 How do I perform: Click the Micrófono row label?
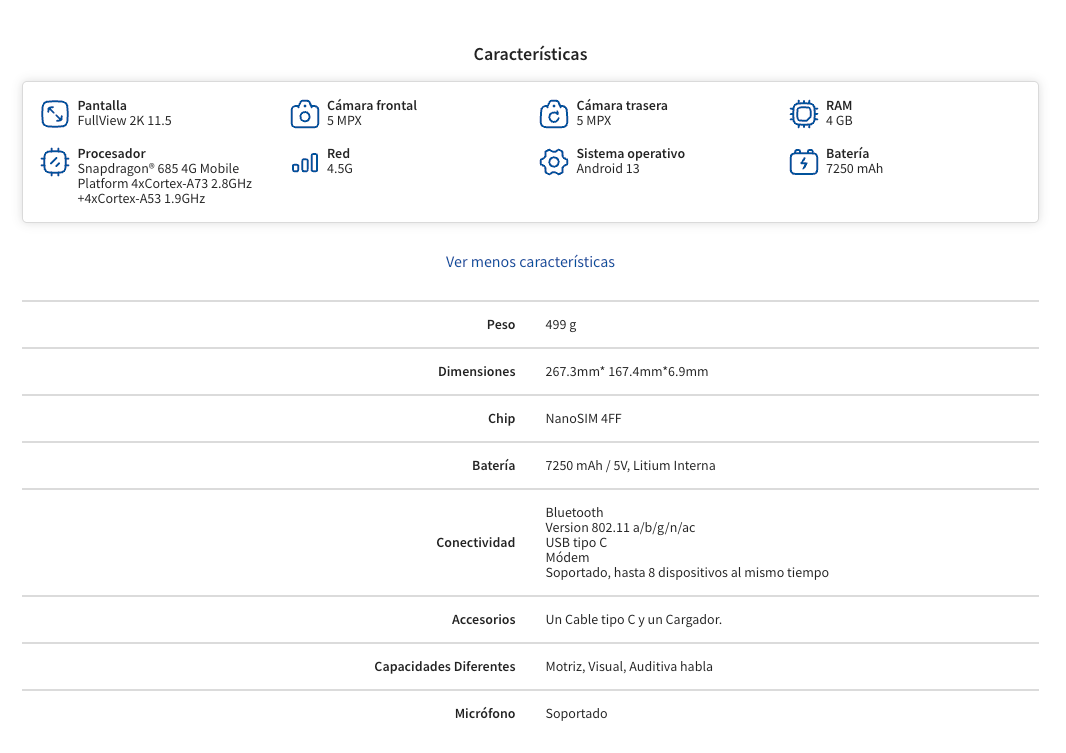[485, 714]
